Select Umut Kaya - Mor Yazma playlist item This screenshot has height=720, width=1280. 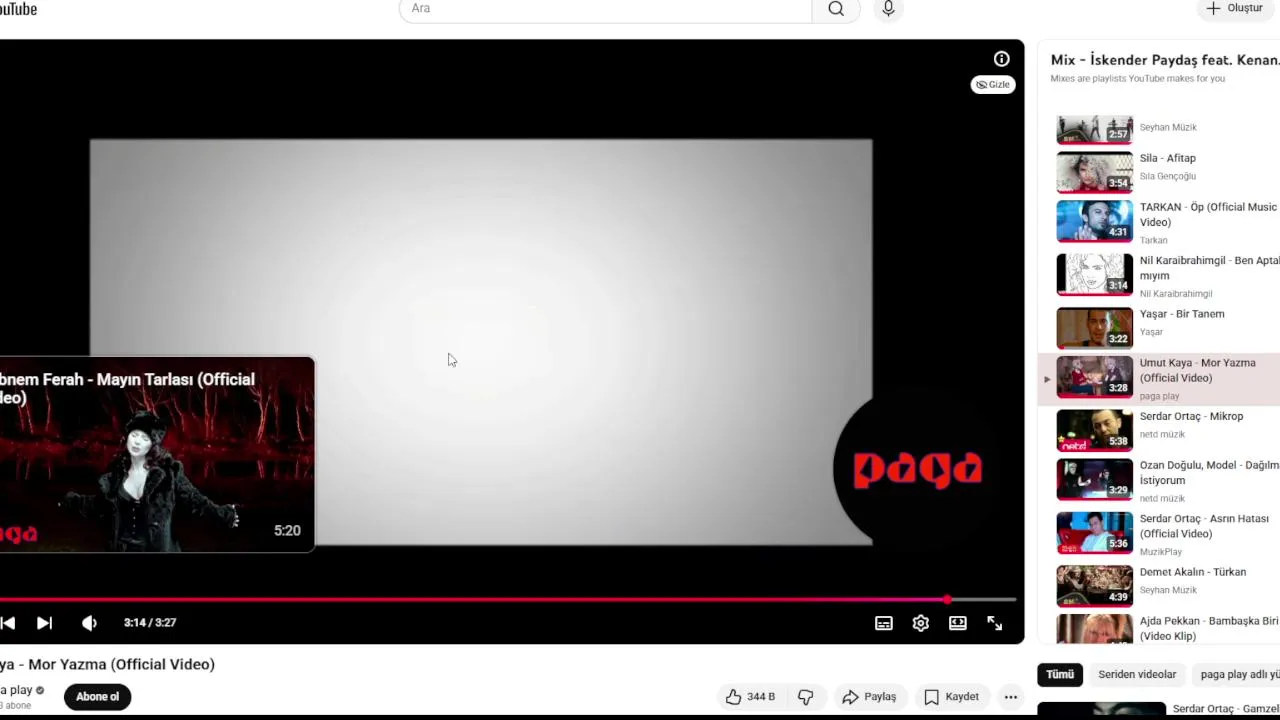click(1159, 379)
